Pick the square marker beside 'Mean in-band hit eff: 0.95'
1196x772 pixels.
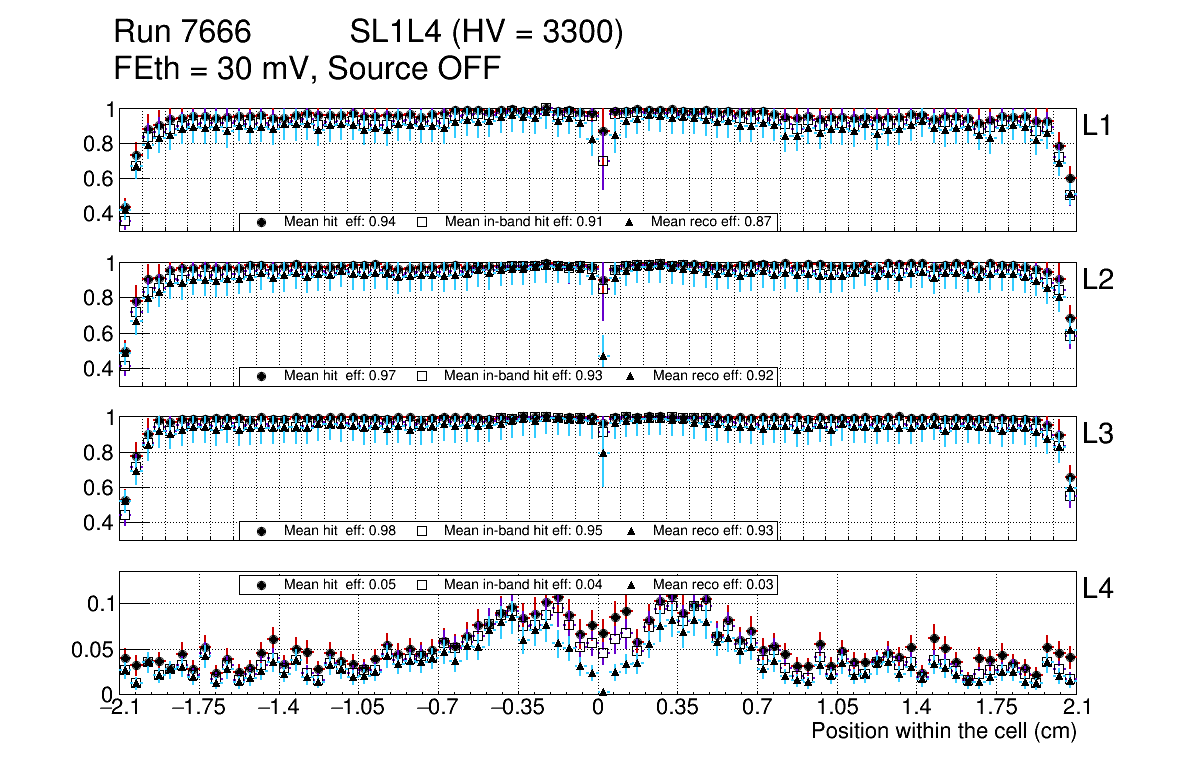coord(422,530)
